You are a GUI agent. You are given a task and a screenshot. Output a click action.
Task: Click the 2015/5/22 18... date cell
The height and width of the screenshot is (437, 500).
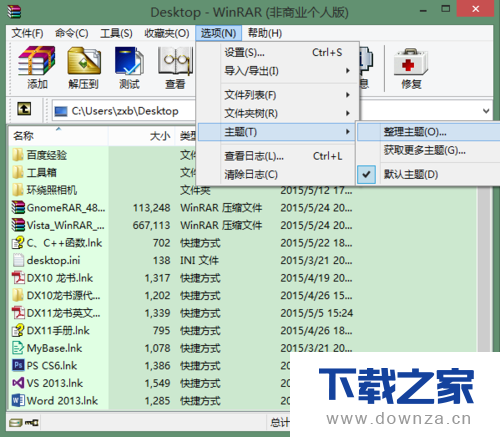(x=316, y=243)
